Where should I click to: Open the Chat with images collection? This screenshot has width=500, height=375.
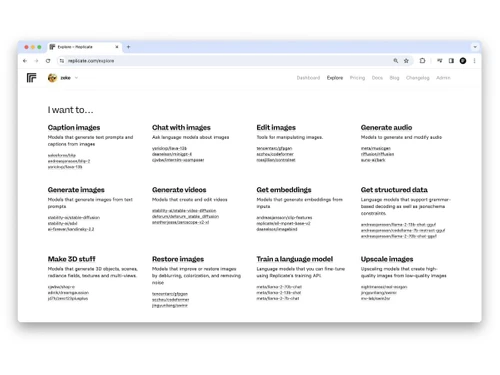point(181,127)
